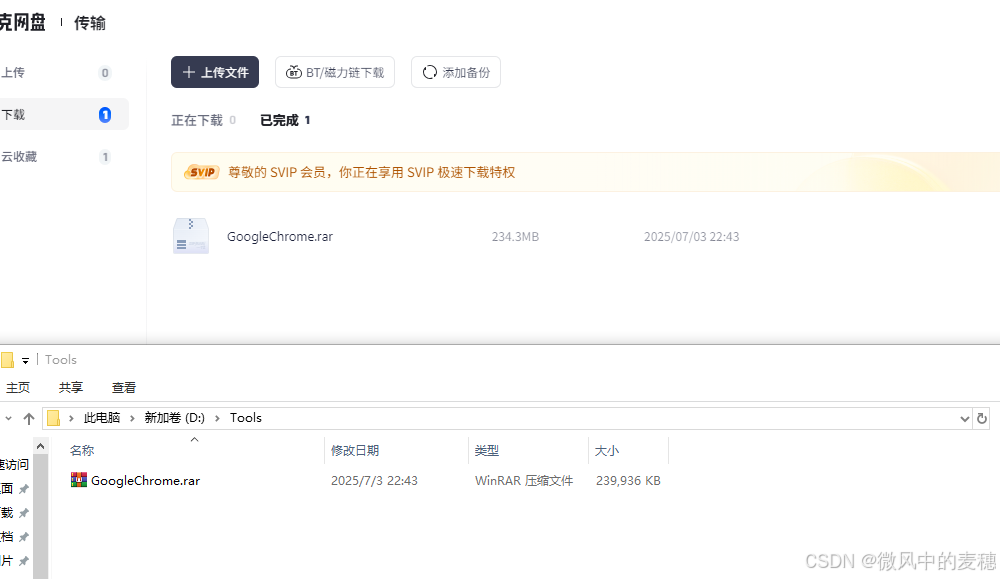Click the WinRAR icon of GoogleChrome.rar in Explorer
Image resolution: width=1000 pixels, height=579 pixels.
point(79,480)
